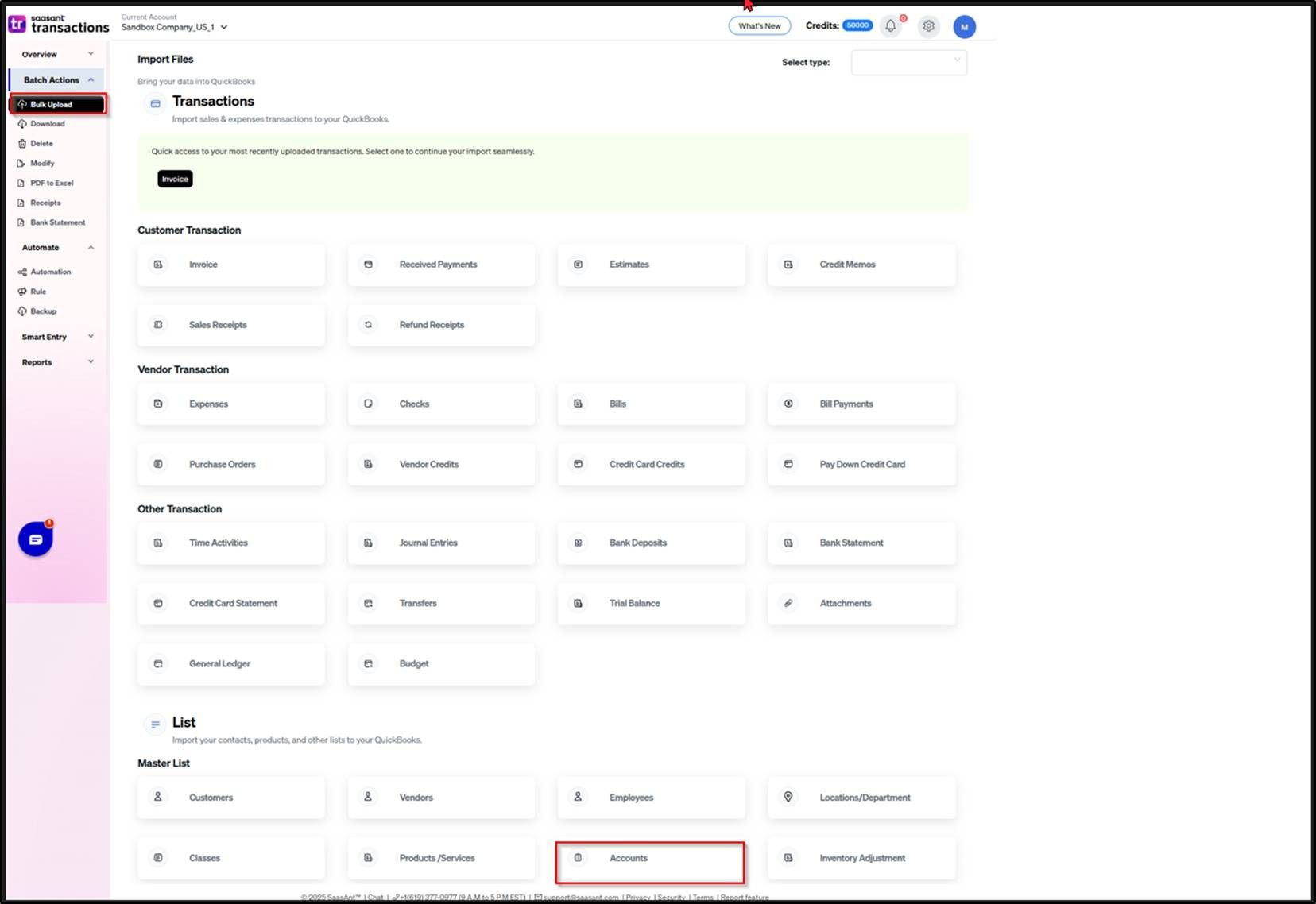Click the Locations/Department pin icon
Image resolution: width=1316 pixels, height=904 pixels.
click(788, 797)
